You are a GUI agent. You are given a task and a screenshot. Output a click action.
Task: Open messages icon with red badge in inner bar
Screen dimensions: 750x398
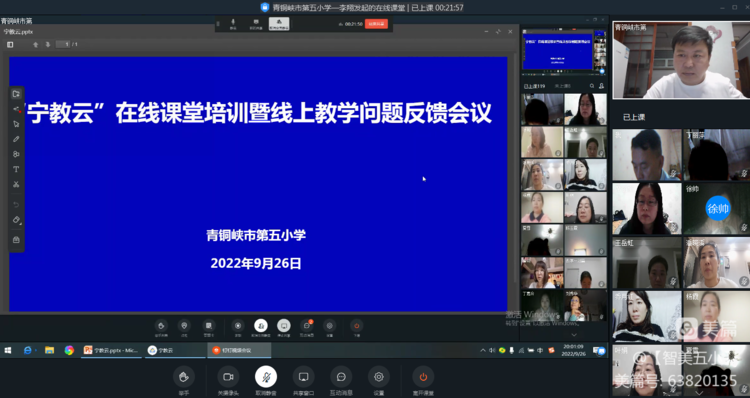pyautogui.click(x=307, y=326)
